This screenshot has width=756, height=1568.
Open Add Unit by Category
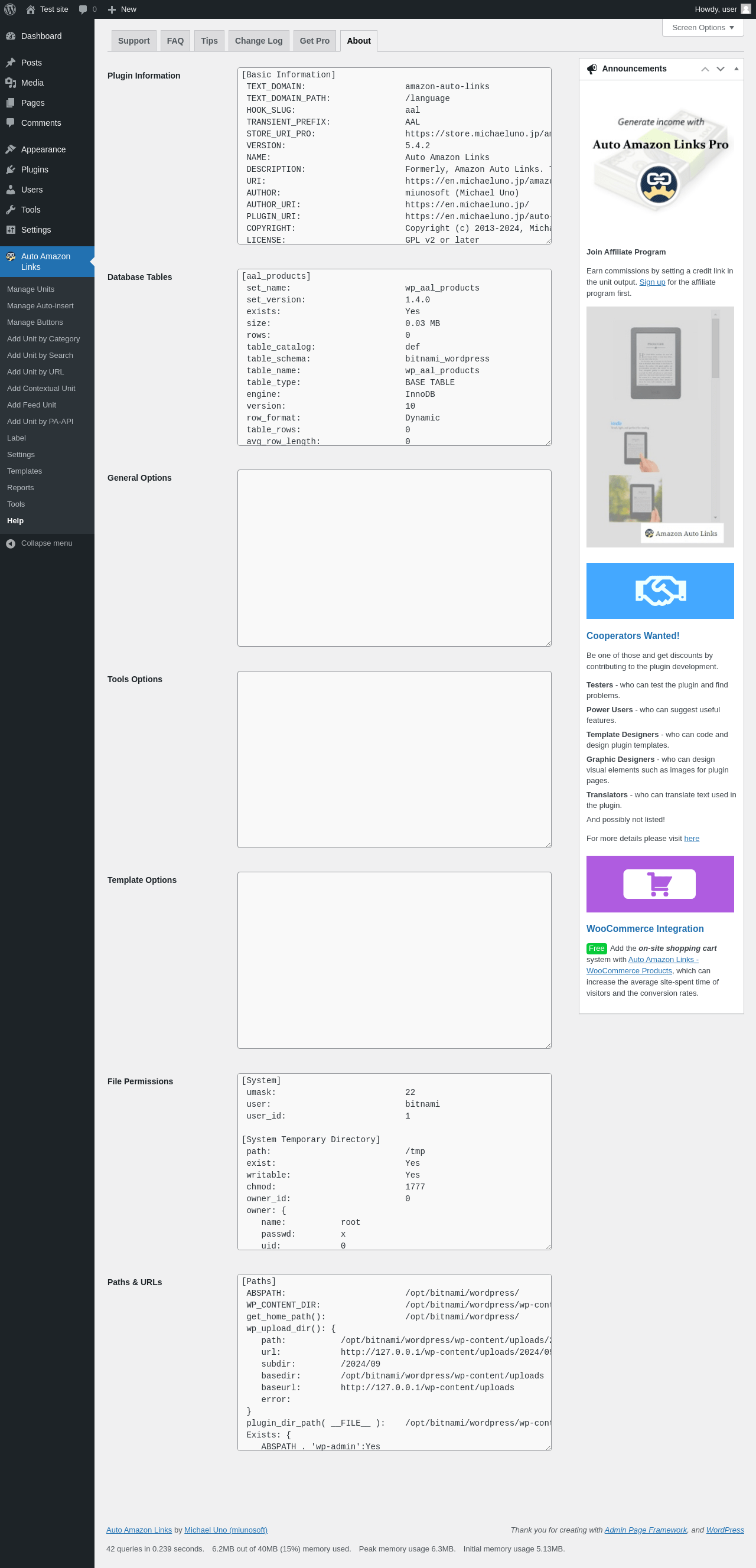43,338
